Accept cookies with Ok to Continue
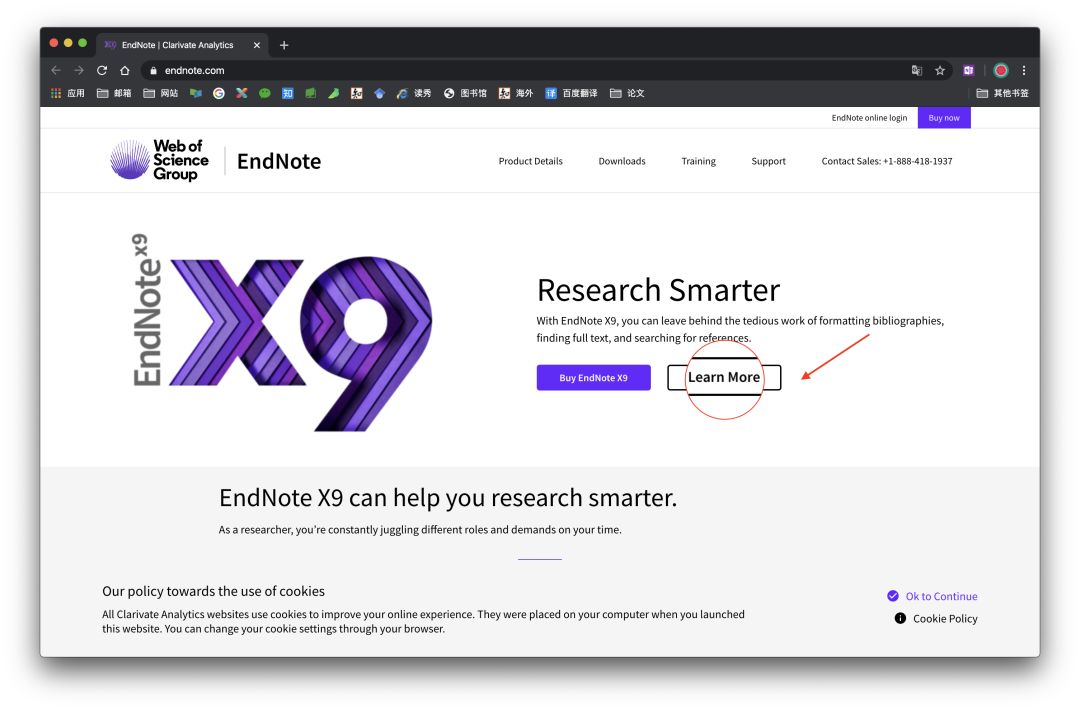This screenshot has height=710, width=1080. tap(933, 596)
